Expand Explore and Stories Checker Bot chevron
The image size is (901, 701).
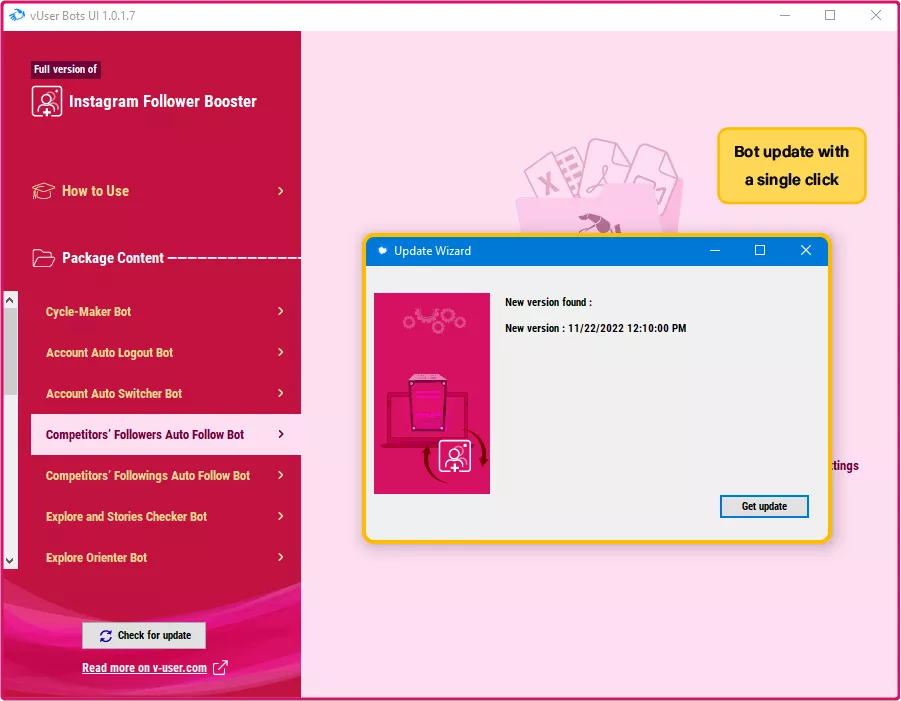click(x=280, y=516)
